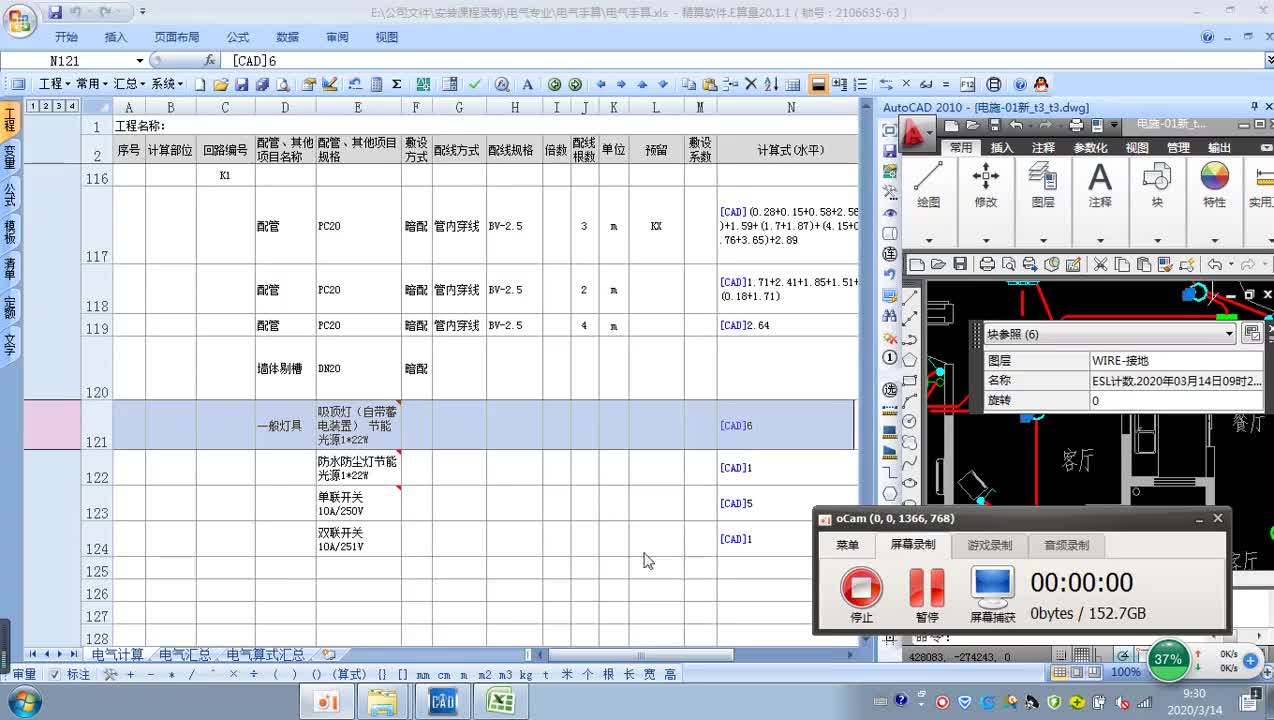Screen dimensions: 1274x720
Task: Click the A-Z sort icon
Action: click(773, 85)
